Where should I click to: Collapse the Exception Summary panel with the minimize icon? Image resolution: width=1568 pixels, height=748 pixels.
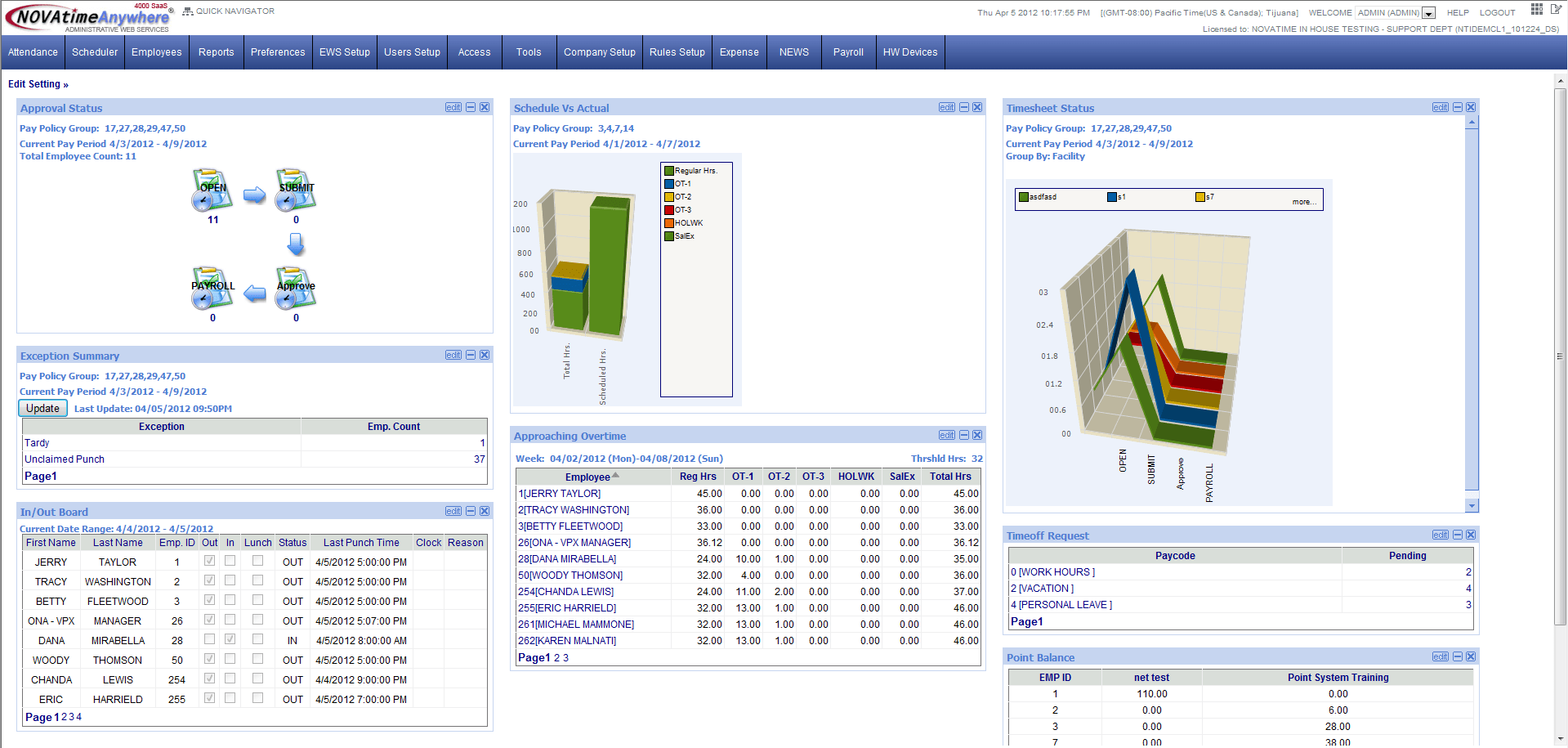[x=470, y=355]
